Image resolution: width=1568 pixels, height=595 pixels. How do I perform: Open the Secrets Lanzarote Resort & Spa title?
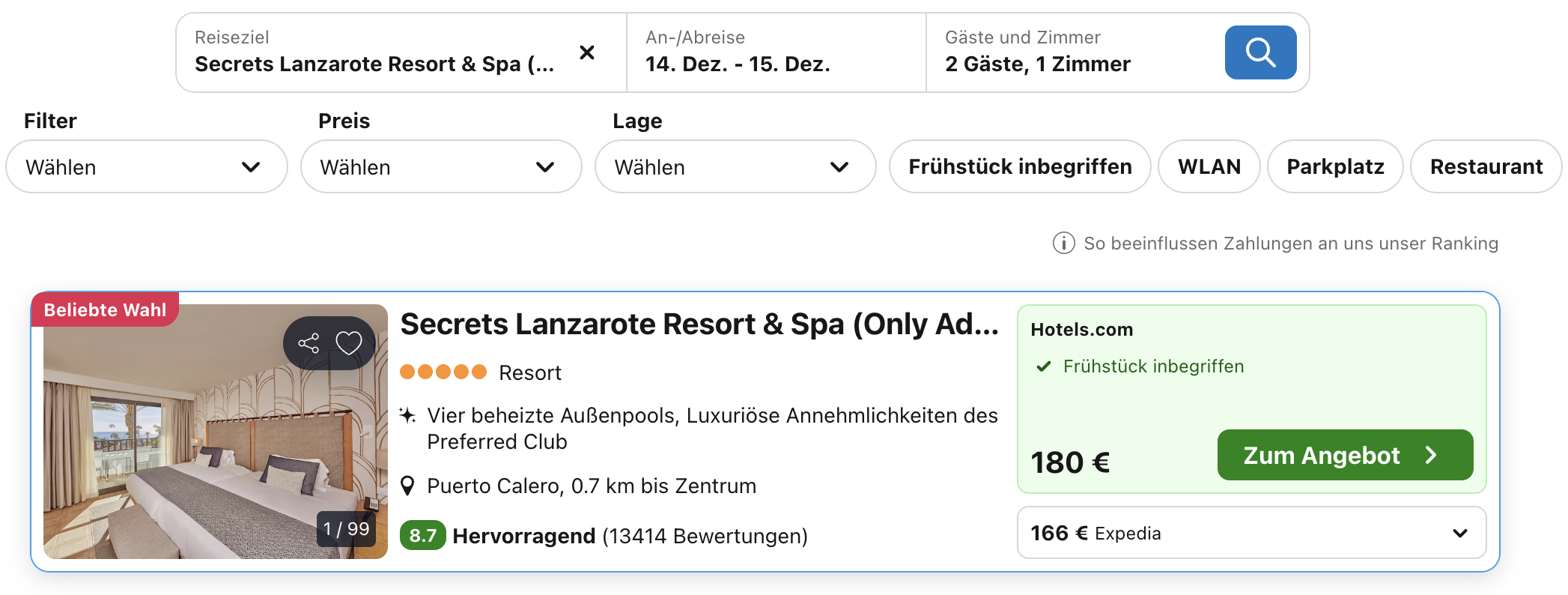(699, 324)
